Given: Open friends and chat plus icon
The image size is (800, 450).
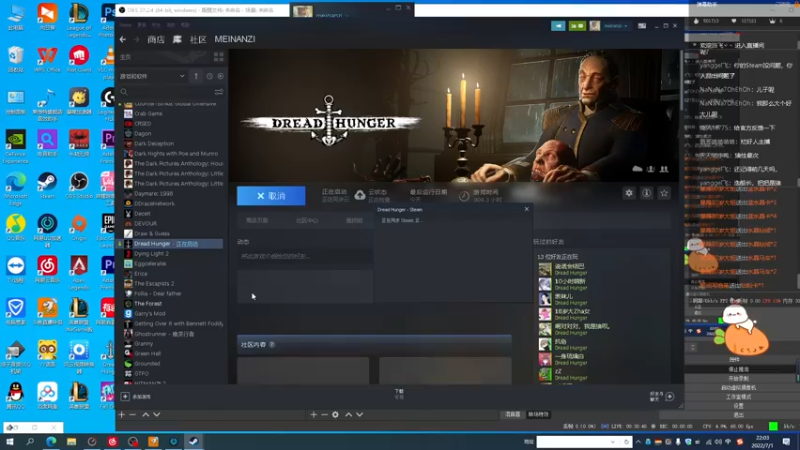Looking at the screenshot, I should [x=670, y=396].
